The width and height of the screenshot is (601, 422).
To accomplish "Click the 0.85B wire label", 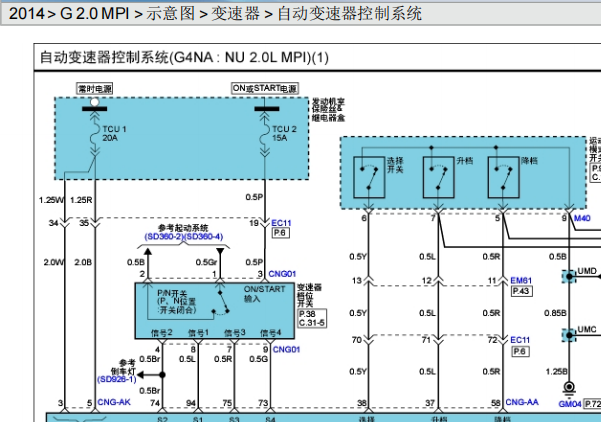I will [x=555, y=313].
